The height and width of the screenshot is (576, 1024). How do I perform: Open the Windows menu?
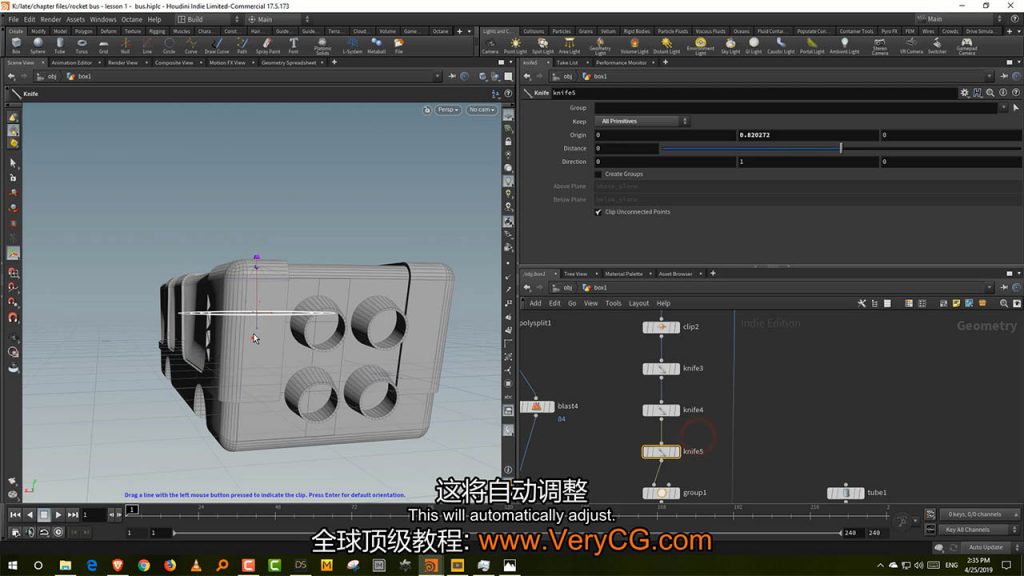click(103, 20)
